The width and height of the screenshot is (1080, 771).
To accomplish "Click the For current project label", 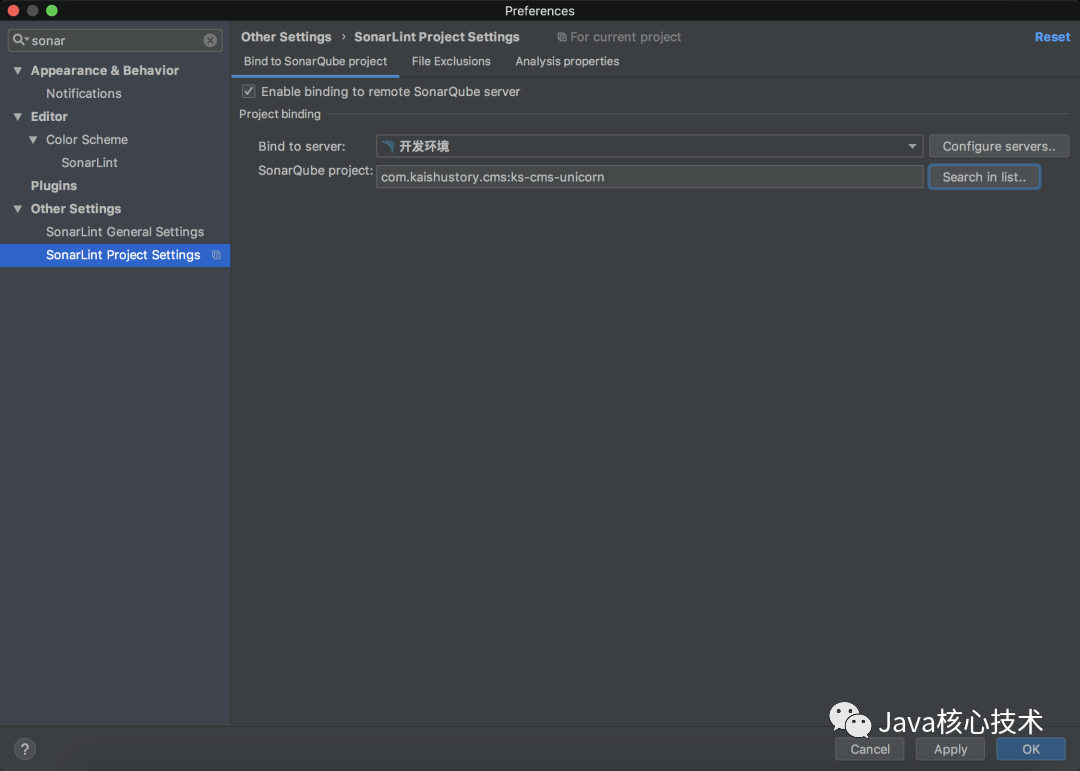I will coord(625,37).
